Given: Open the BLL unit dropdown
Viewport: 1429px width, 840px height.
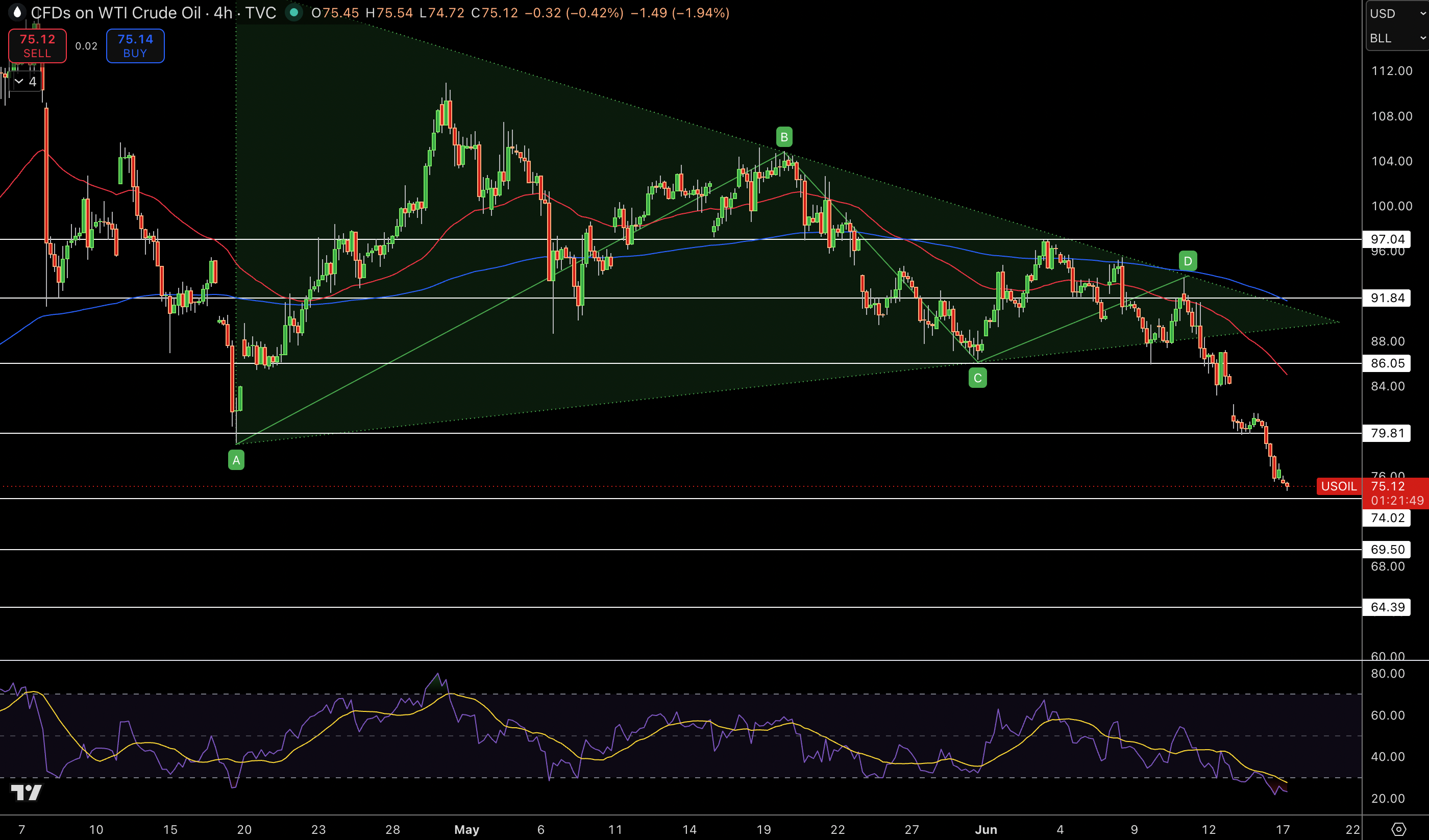Looking at the screenshot, I should pyautogui.click(x=1397, y=38).
